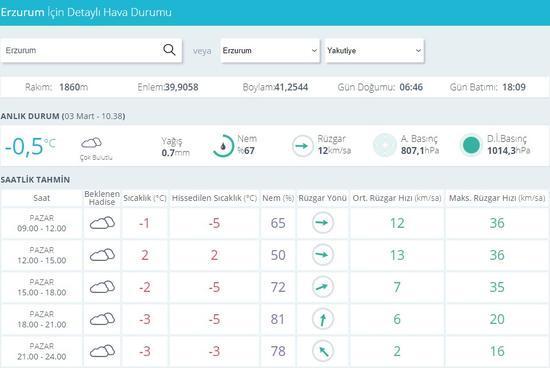This screenshot has height=368, width=550.
Task: Click cloud icon for 21.00 - 24.00 row
Action: [x=102, y=351]
